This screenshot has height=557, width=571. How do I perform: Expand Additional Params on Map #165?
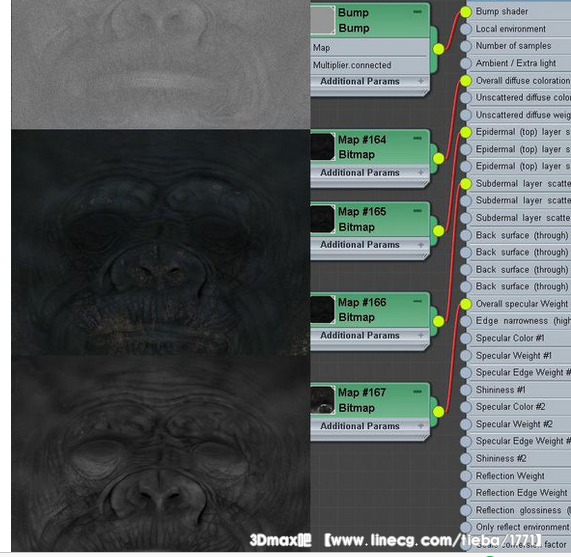click(x=421, y=245)
